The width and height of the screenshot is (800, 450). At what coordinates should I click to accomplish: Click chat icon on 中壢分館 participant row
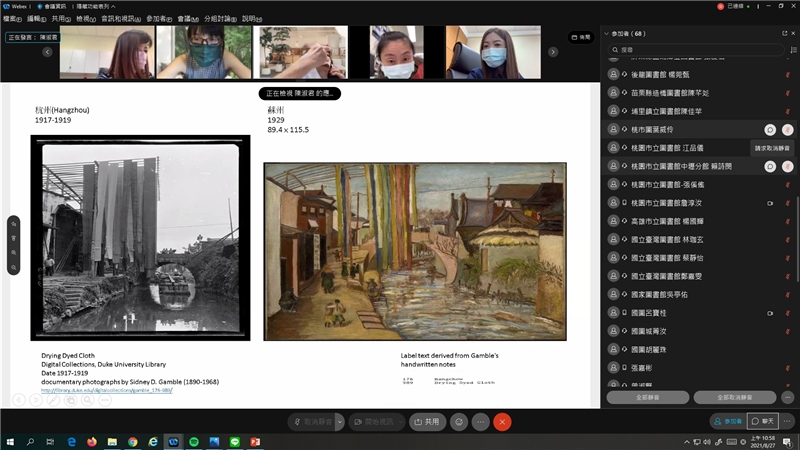tap(770, 166)
